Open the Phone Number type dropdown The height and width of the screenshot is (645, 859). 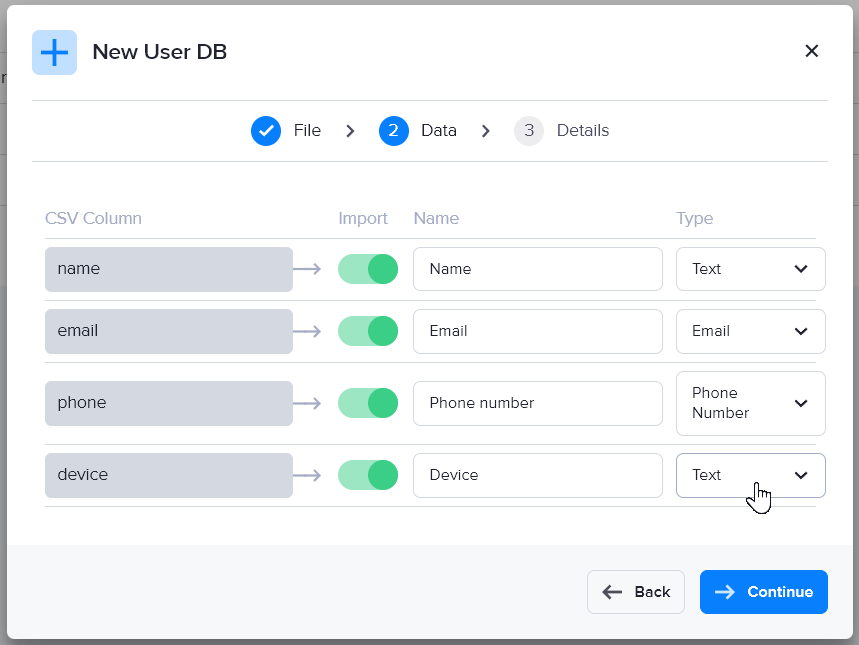[x=750, y=403]
